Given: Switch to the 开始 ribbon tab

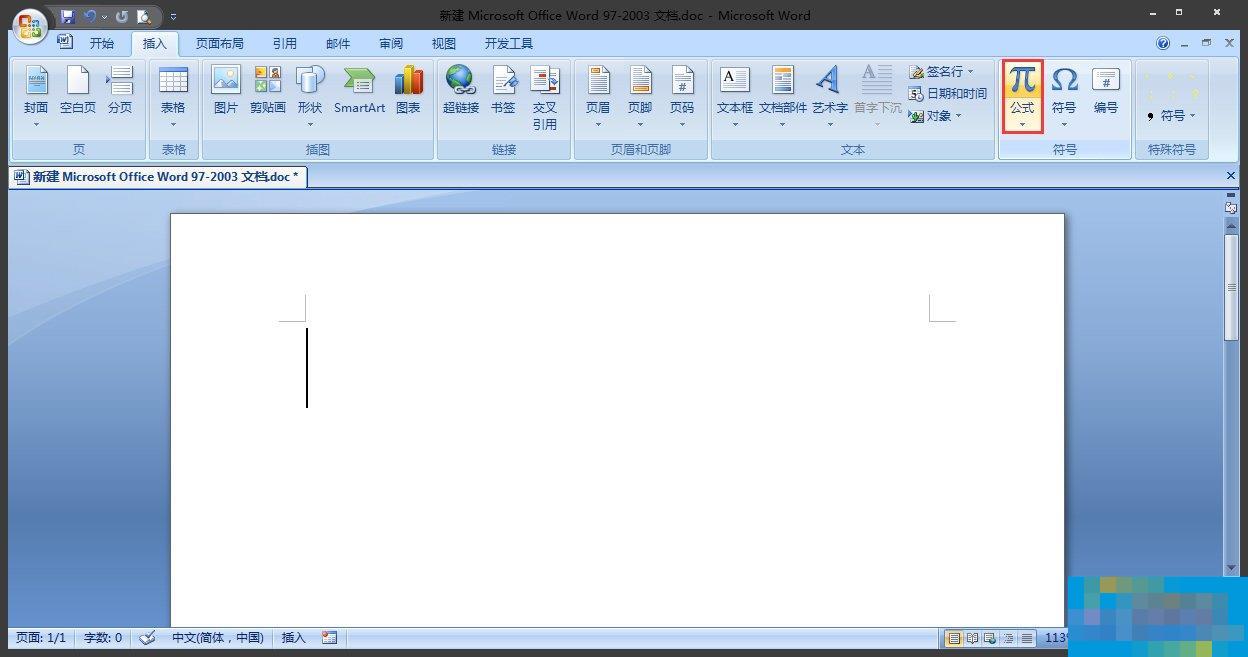Looking at the screenshot, I should 102,44.
